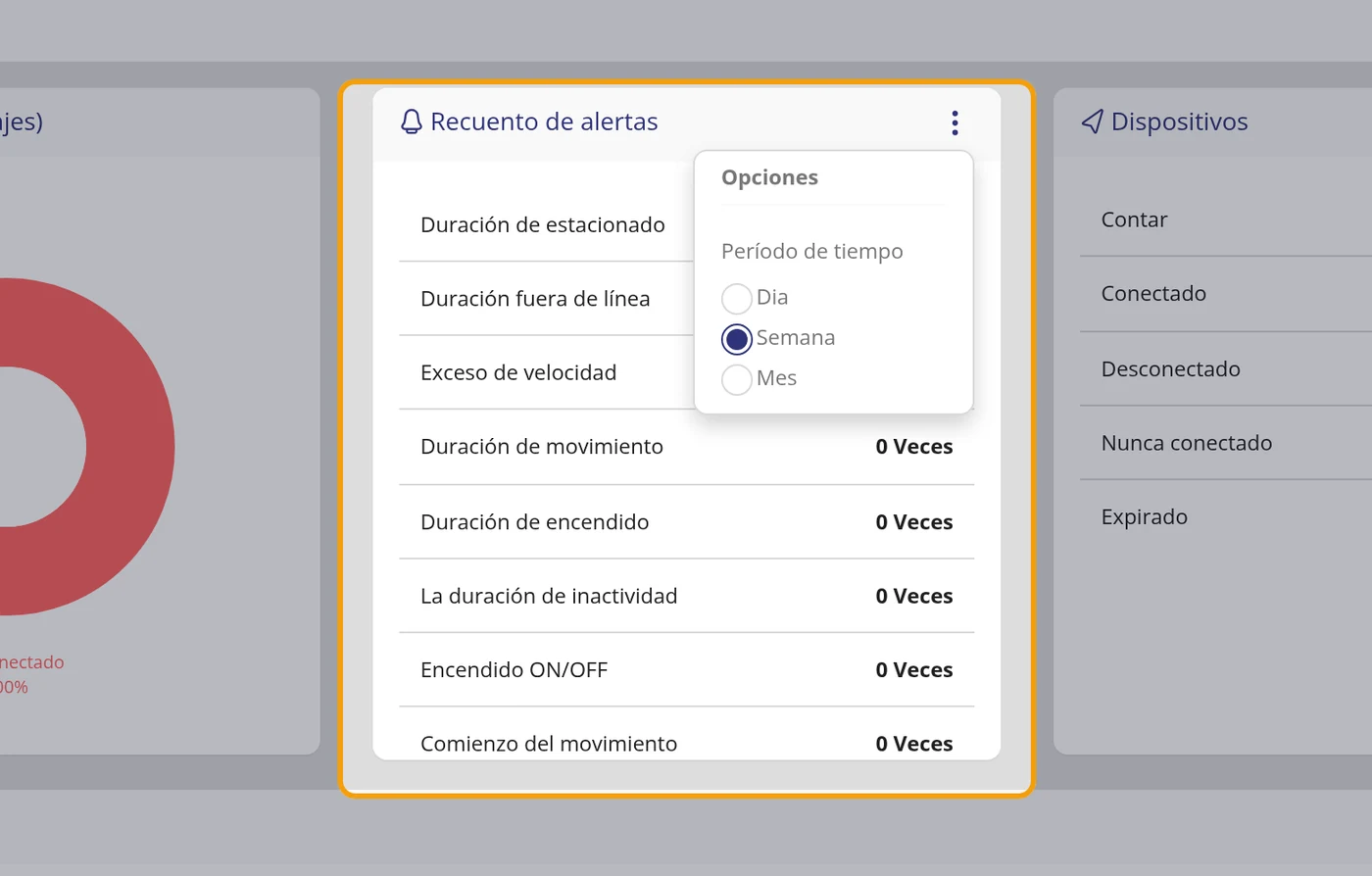The image size is (1372, 876).
Task: Click the 0 Veces value for Duración de movimiento
Action: point(914,447)
